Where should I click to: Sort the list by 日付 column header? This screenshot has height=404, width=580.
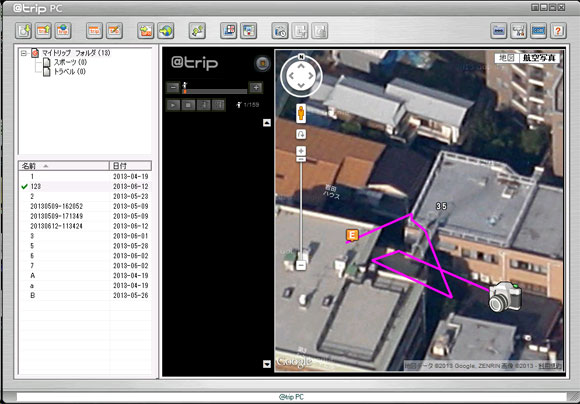[x=130, y=166]
